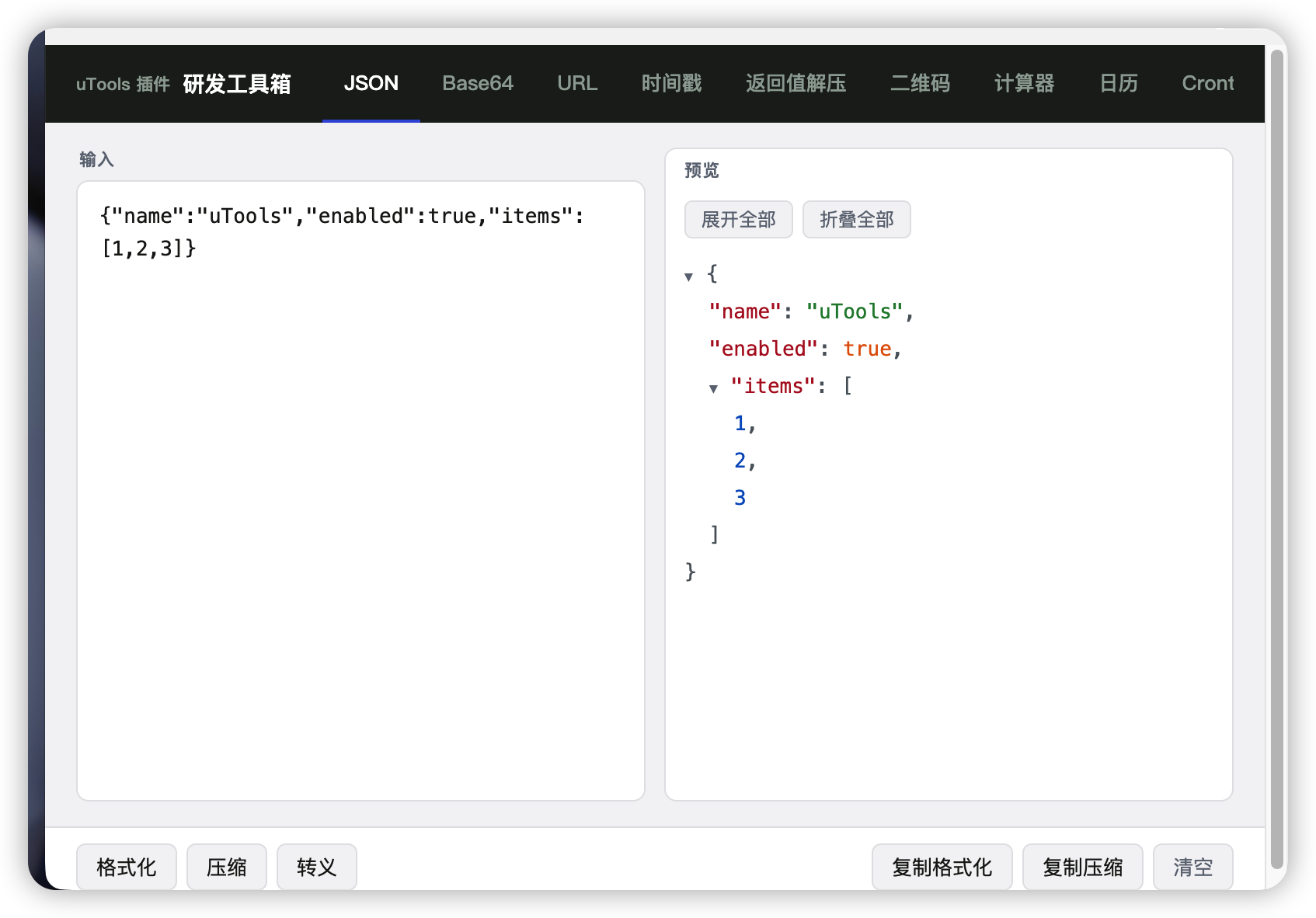Go to the 时间戳 tab

(x=671, y=83)
